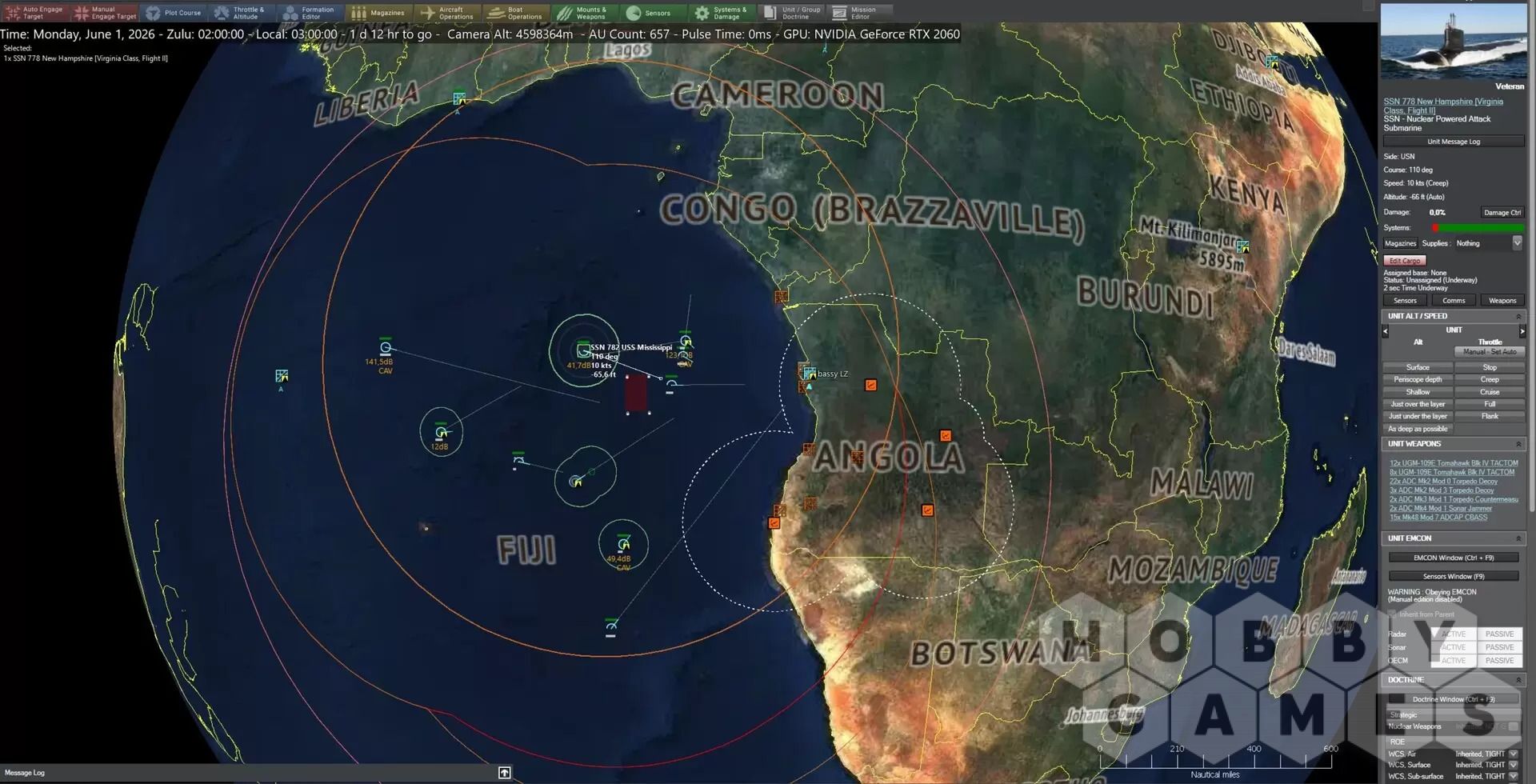Open the Sensors tab below unit status
Image resolution: width=1536 pixels, height=784 pixels.
(x=1405, y=301)
